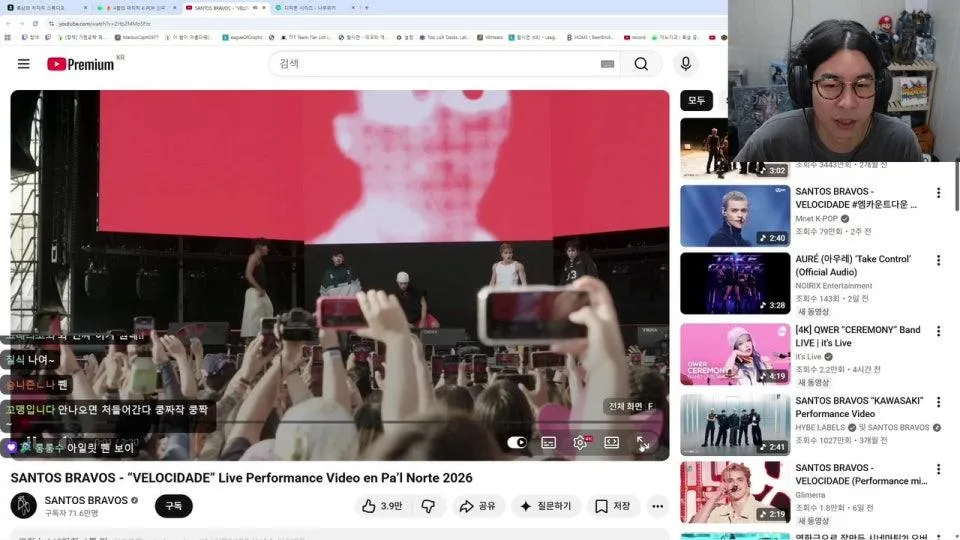The image size is (960, 540).
Task: Open AURÉ Take Control 3:28 thumbnail
Action: (x=735, y=283)
